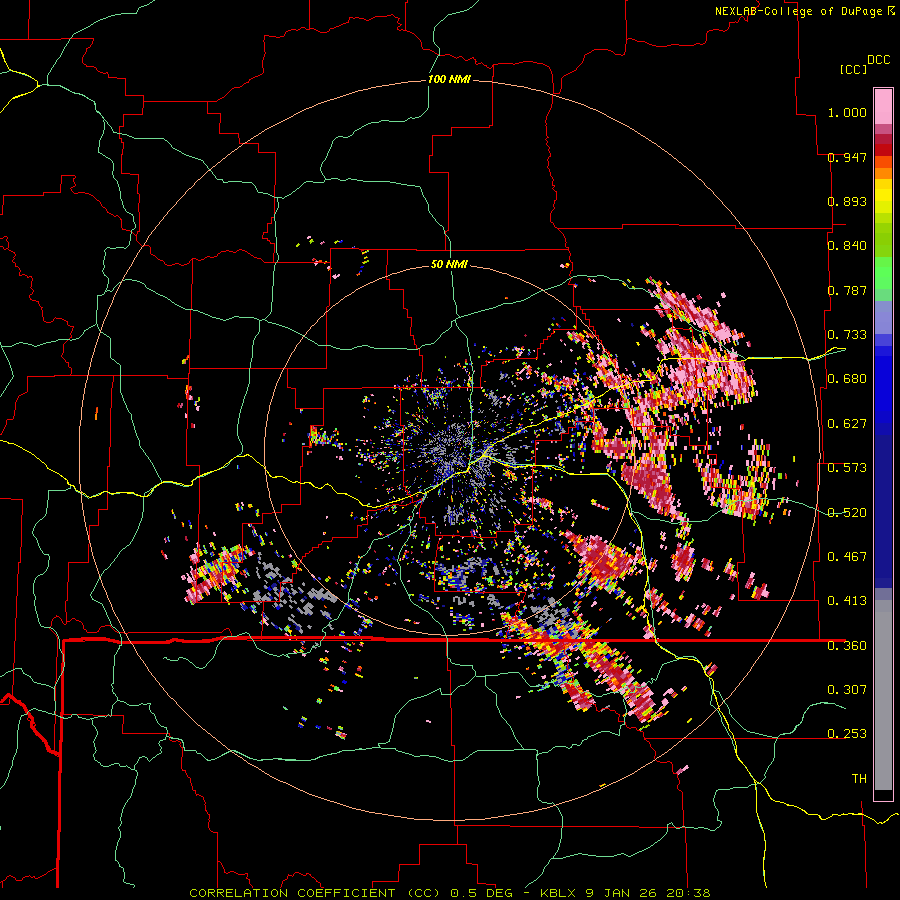
Task: Click the 100 NMI range ring label
Action: (x=449, y=79)
